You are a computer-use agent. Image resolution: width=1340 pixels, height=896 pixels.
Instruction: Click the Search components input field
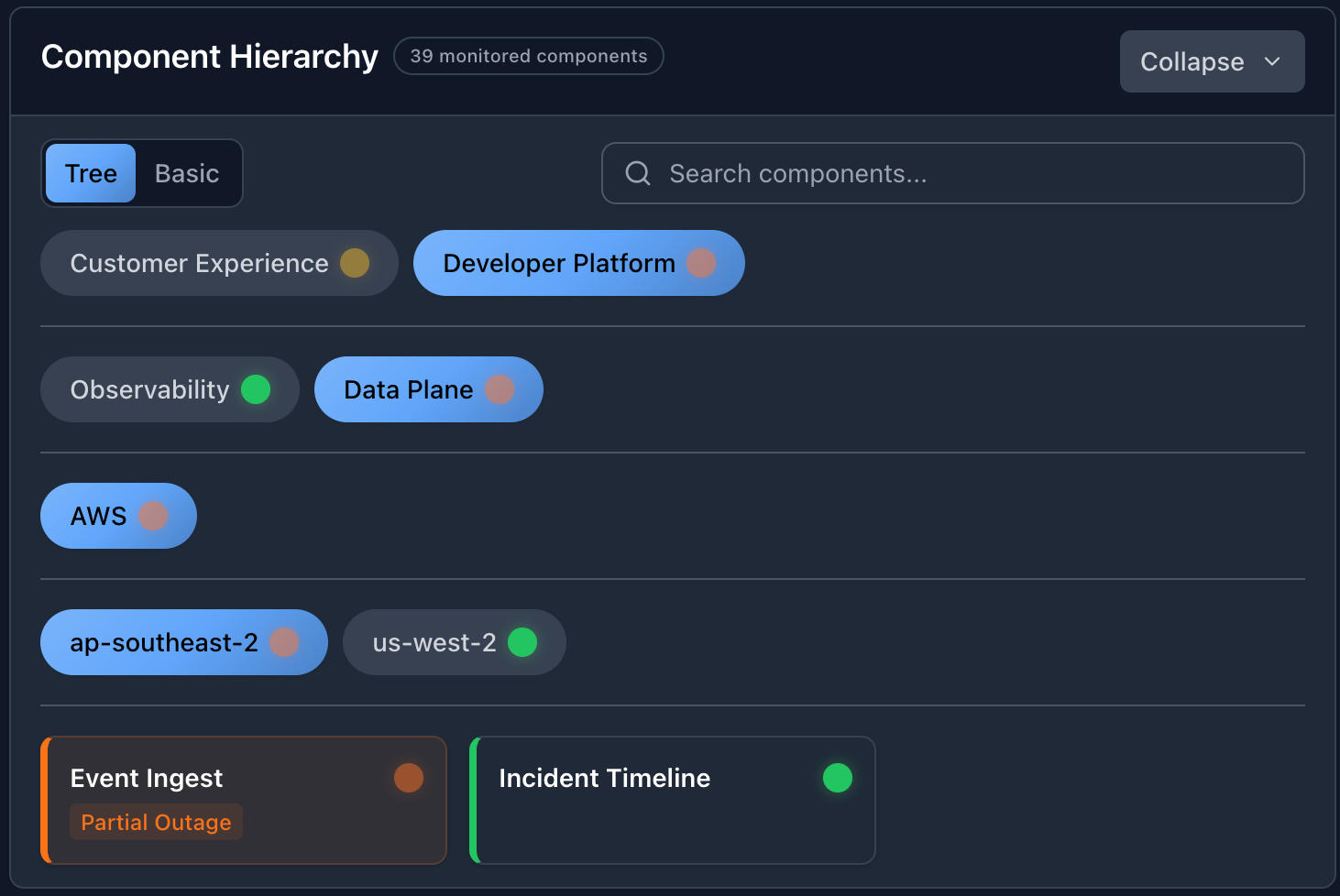(x=972, y=173)
